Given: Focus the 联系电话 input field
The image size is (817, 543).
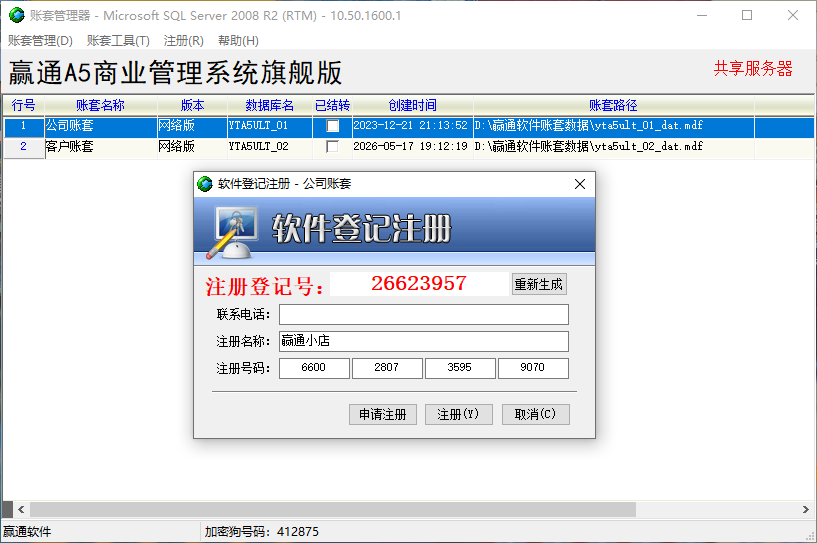Looking at the screenshot, I should pos(424,314).
